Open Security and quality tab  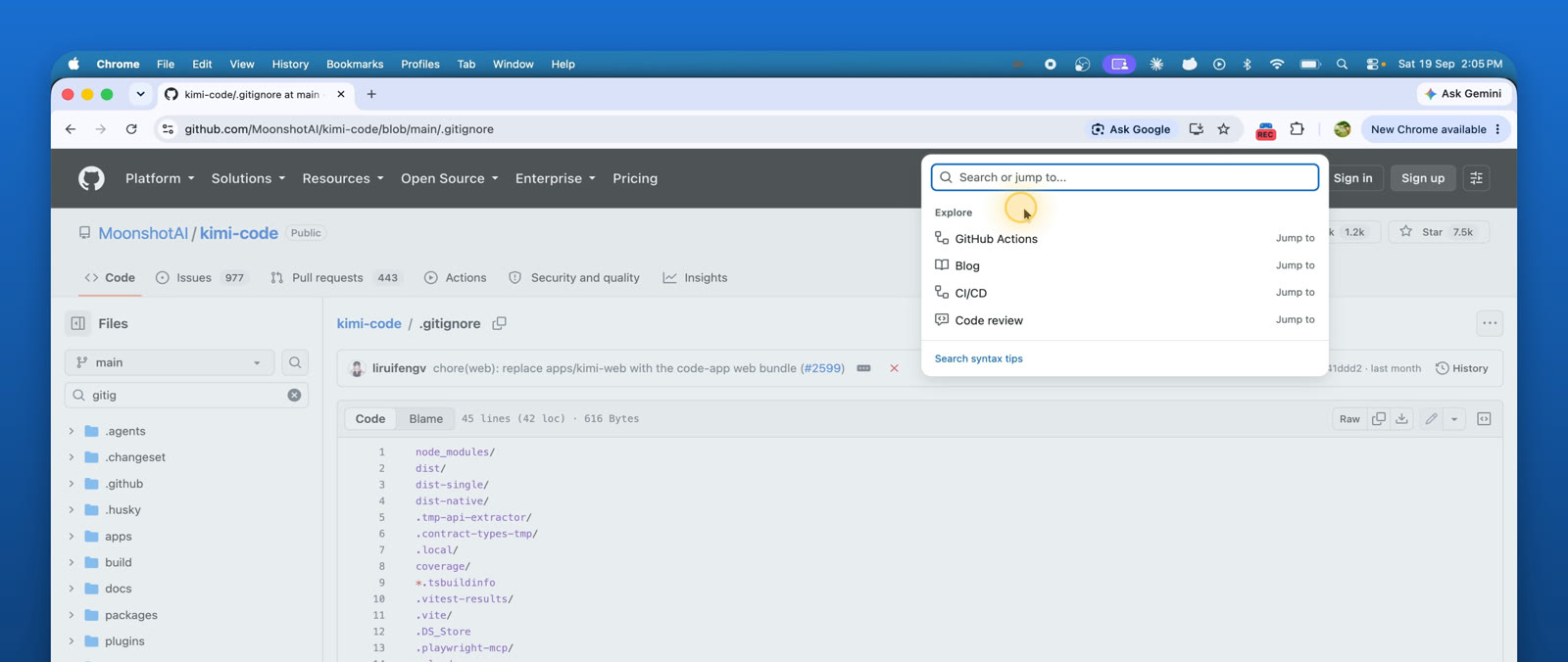coord(573,278)
